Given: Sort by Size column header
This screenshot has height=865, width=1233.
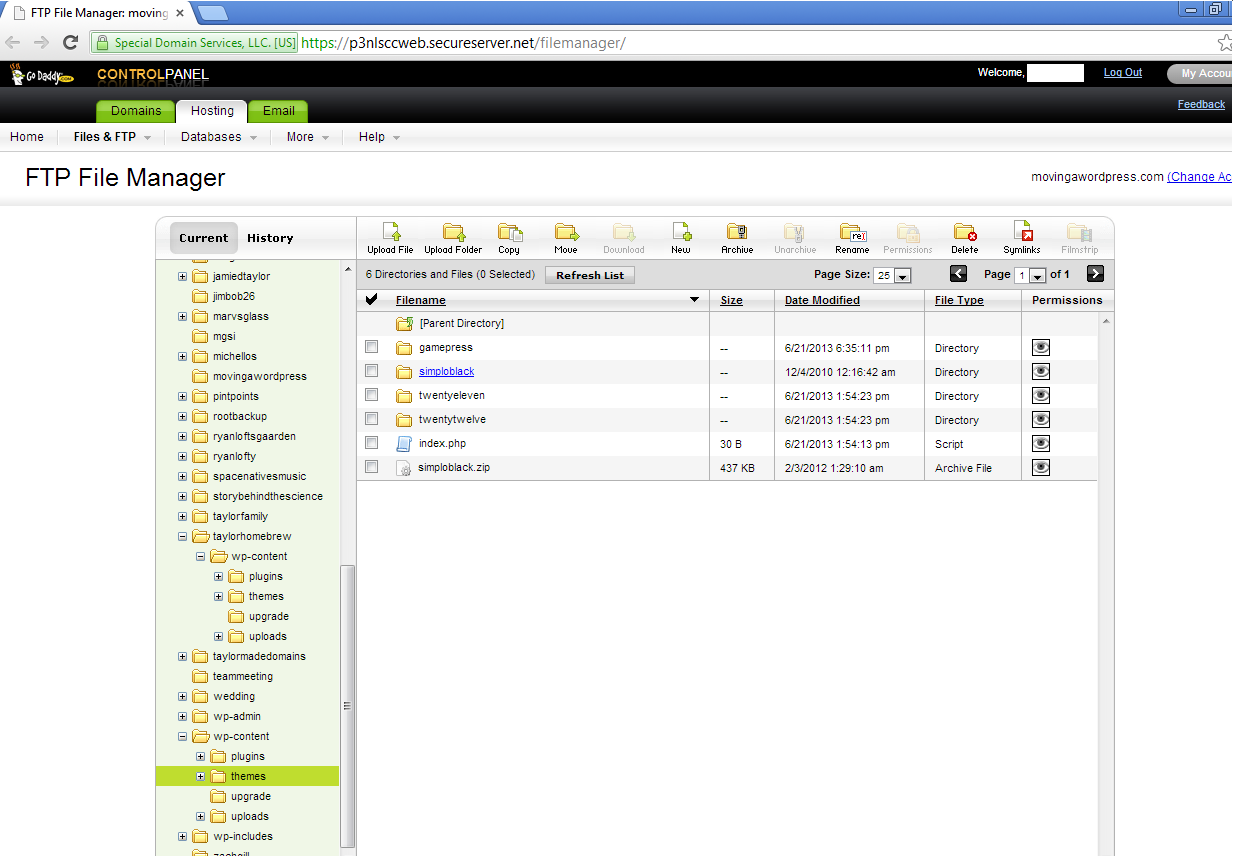Looking at the screenshot, I should coord(732,300).
